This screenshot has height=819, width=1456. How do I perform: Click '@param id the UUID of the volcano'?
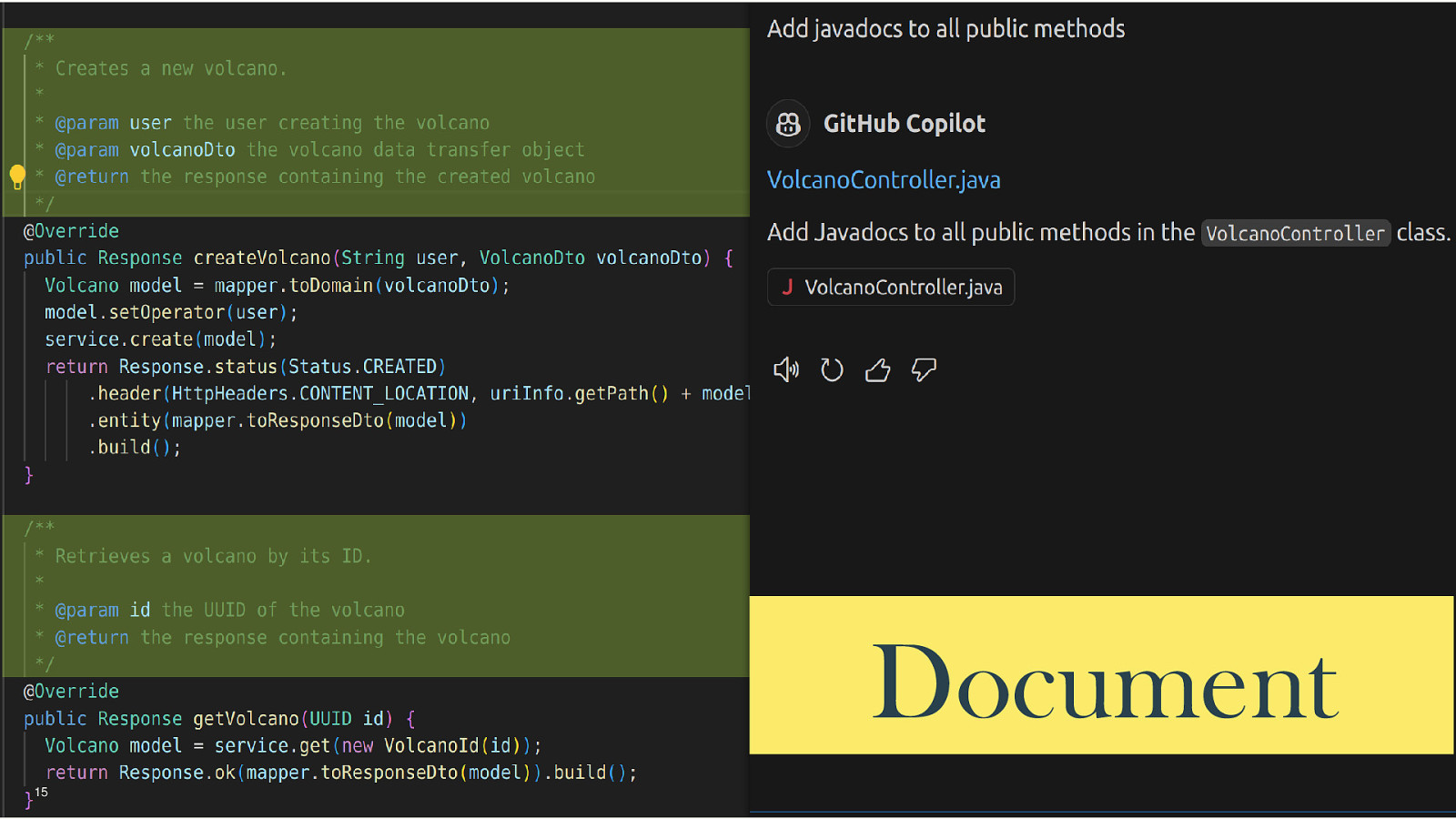click(229, 611)
